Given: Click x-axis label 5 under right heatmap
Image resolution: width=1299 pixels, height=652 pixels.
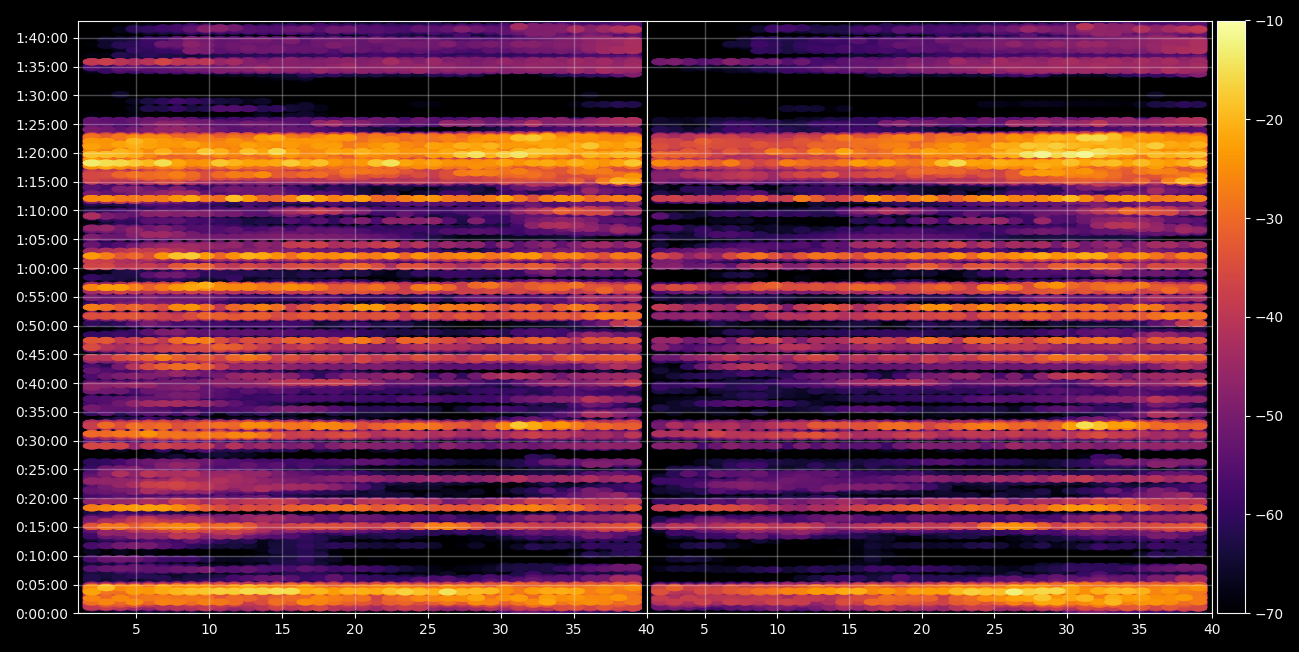Looking at the screenshot, I should click(x=704, y=629).
